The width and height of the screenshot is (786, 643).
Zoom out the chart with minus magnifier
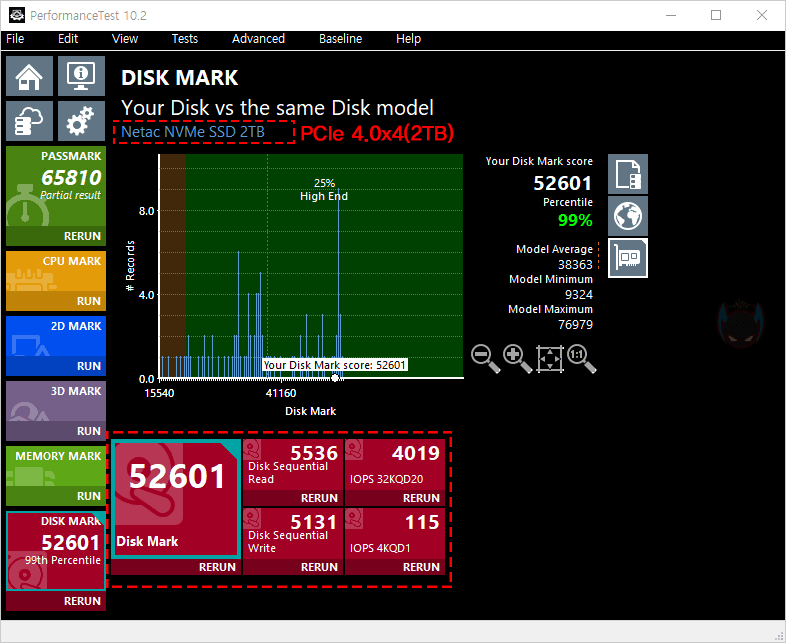coord(485,359)
